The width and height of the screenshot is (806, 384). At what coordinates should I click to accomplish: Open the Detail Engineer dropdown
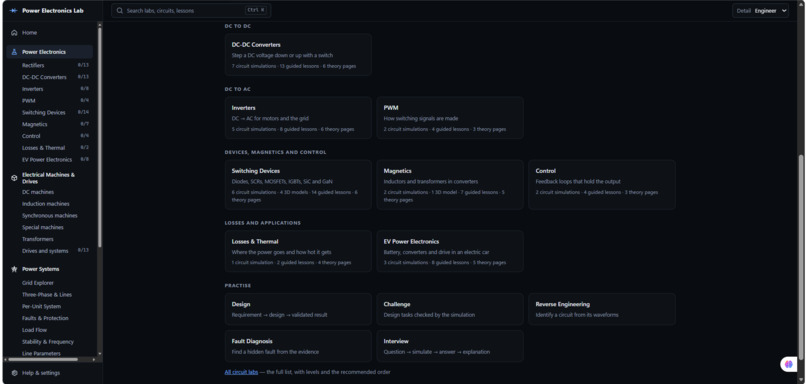pyautogui.click(x=760, y=10)
